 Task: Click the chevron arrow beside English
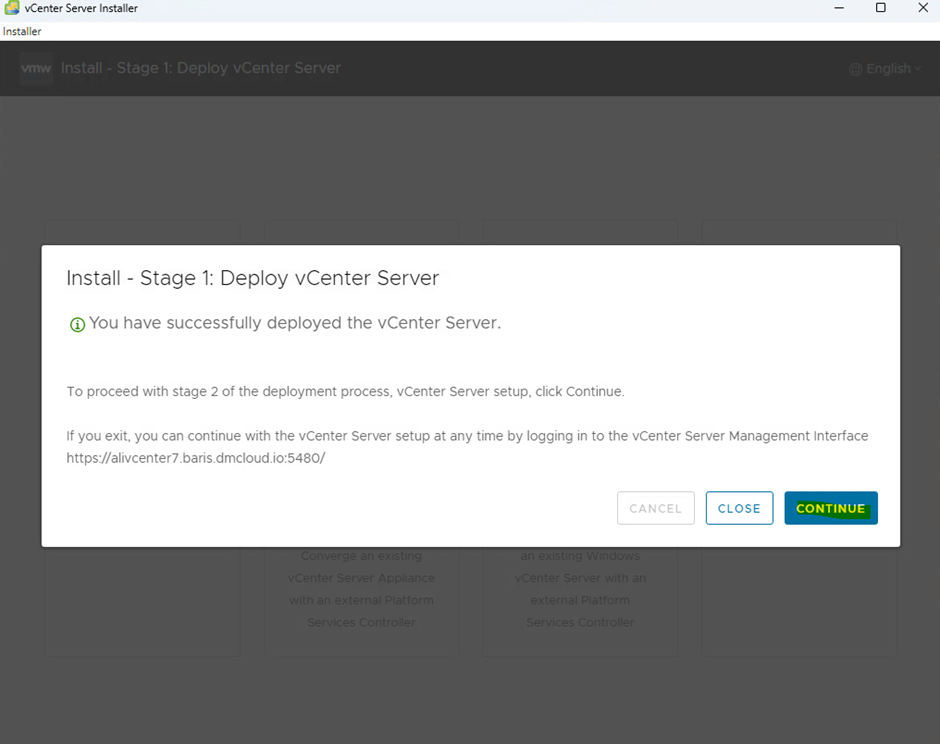(917, 70)
